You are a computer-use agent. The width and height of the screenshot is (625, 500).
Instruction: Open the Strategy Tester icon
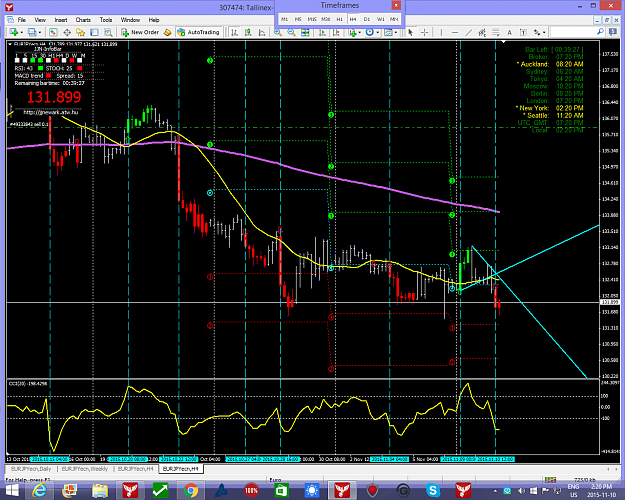click(x=108, y=32)
